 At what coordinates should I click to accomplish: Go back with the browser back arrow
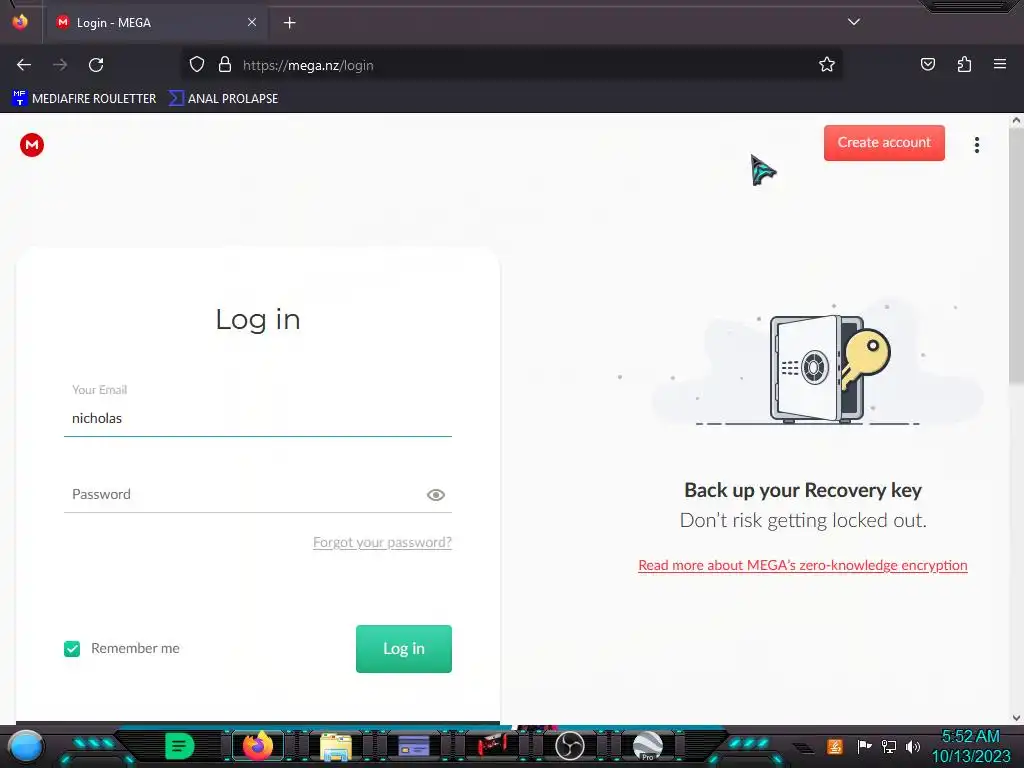click(24, 65)
